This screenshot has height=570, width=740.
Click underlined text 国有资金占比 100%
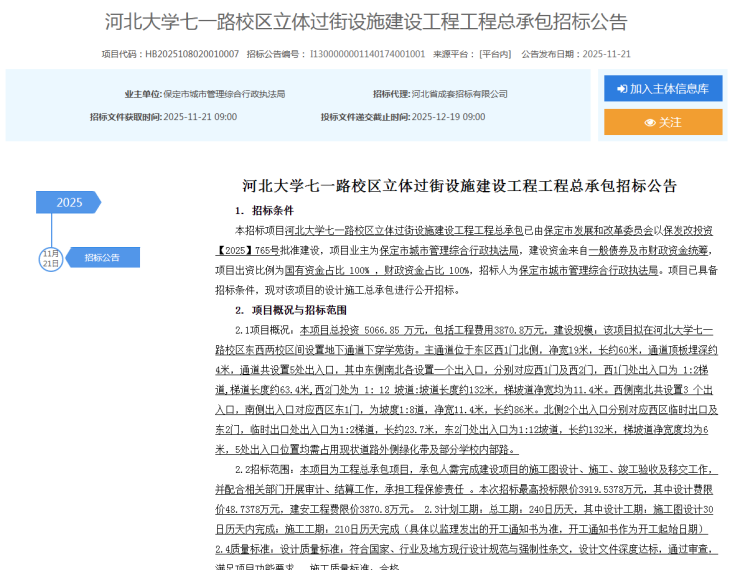click(x=327, y=270)
